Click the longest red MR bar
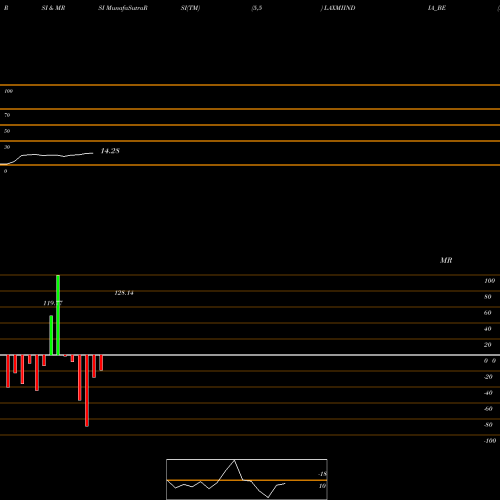500x500 pixels. (x=87, y=391)
